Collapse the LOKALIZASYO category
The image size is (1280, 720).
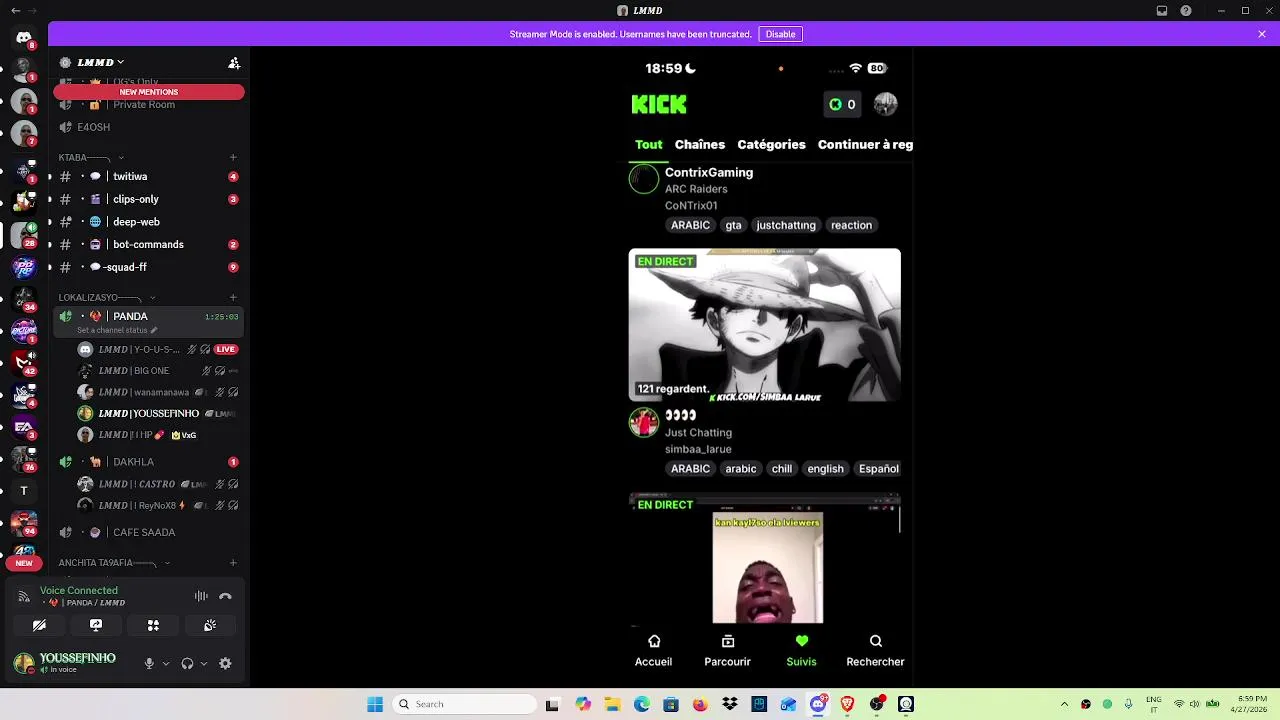point(107,297)
